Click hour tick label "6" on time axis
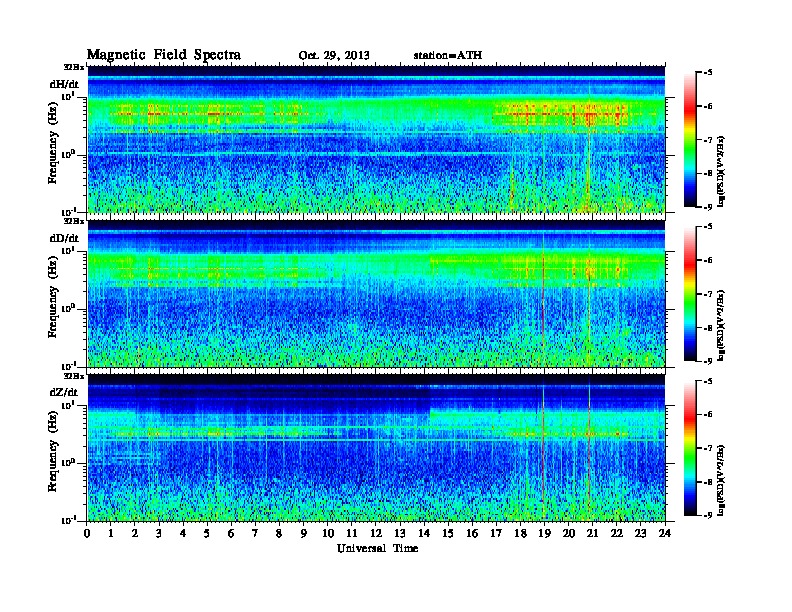792x612 pixels. 231,533
